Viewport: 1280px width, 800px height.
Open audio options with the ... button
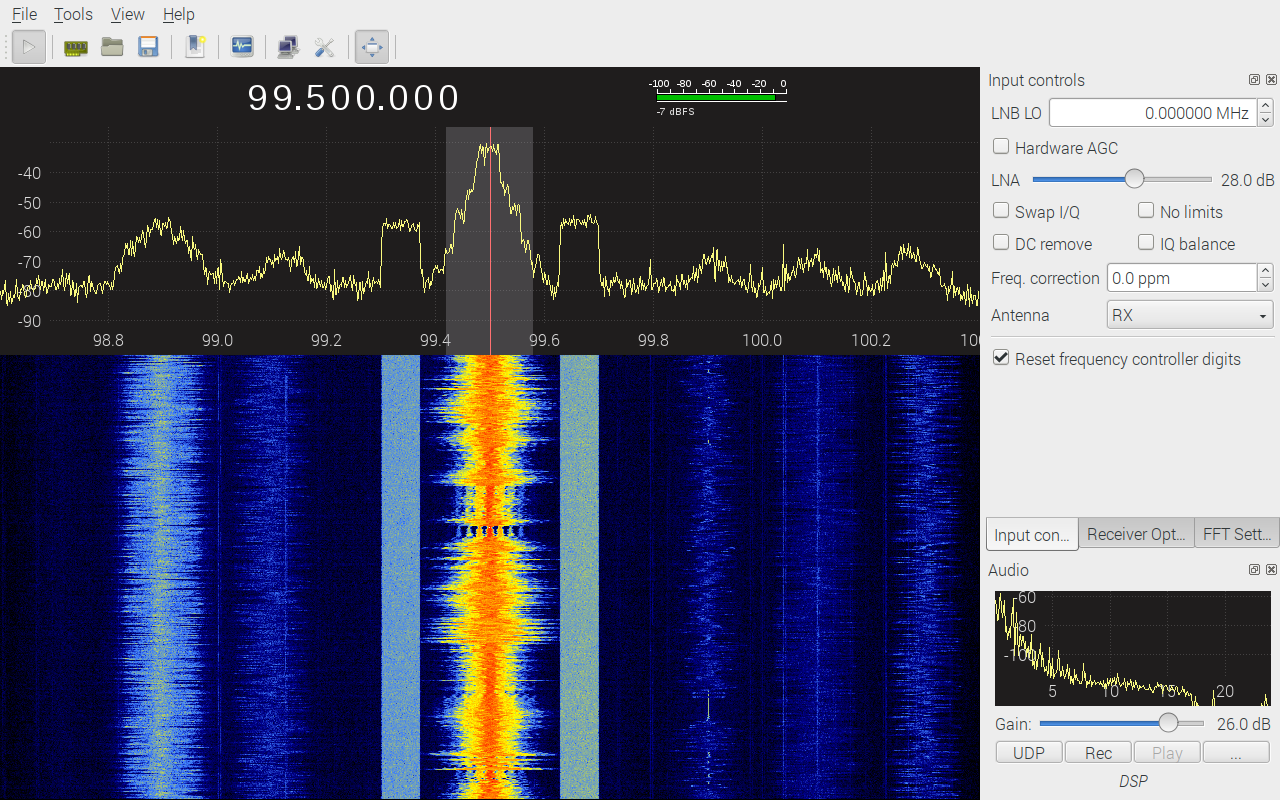coord(1236,753)
